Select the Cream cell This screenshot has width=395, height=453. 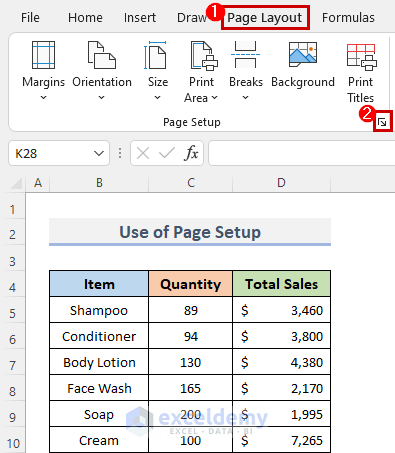point(99,440)
